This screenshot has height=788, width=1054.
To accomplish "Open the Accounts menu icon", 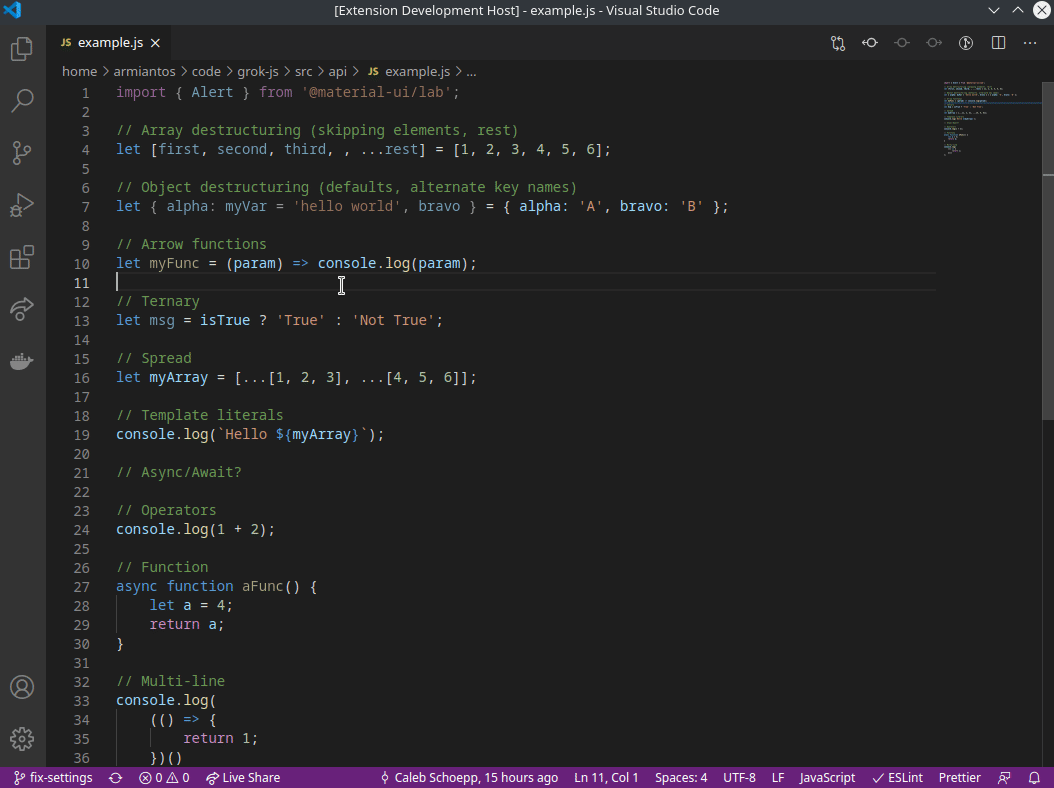I will (x=22, y=687).
